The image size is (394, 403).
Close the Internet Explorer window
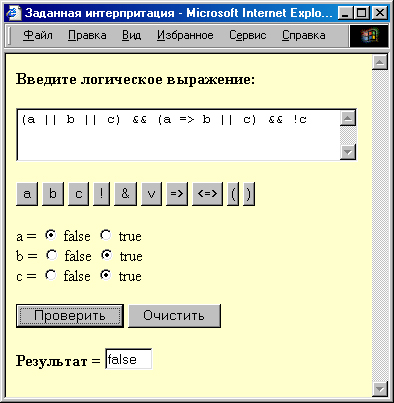(x=380, y=13)
